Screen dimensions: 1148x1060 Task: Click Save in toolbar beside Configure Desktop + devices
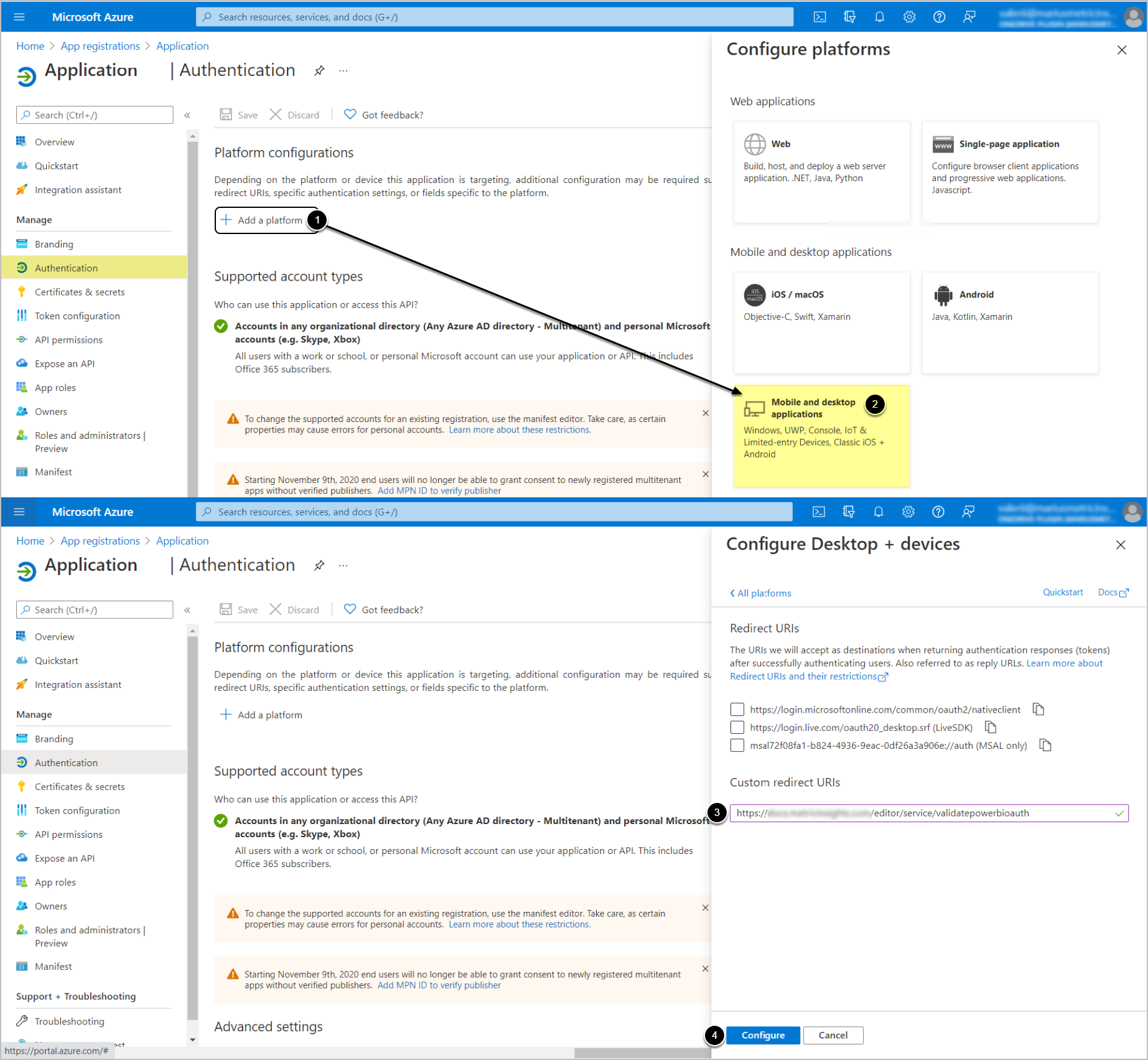click(239, 610)
